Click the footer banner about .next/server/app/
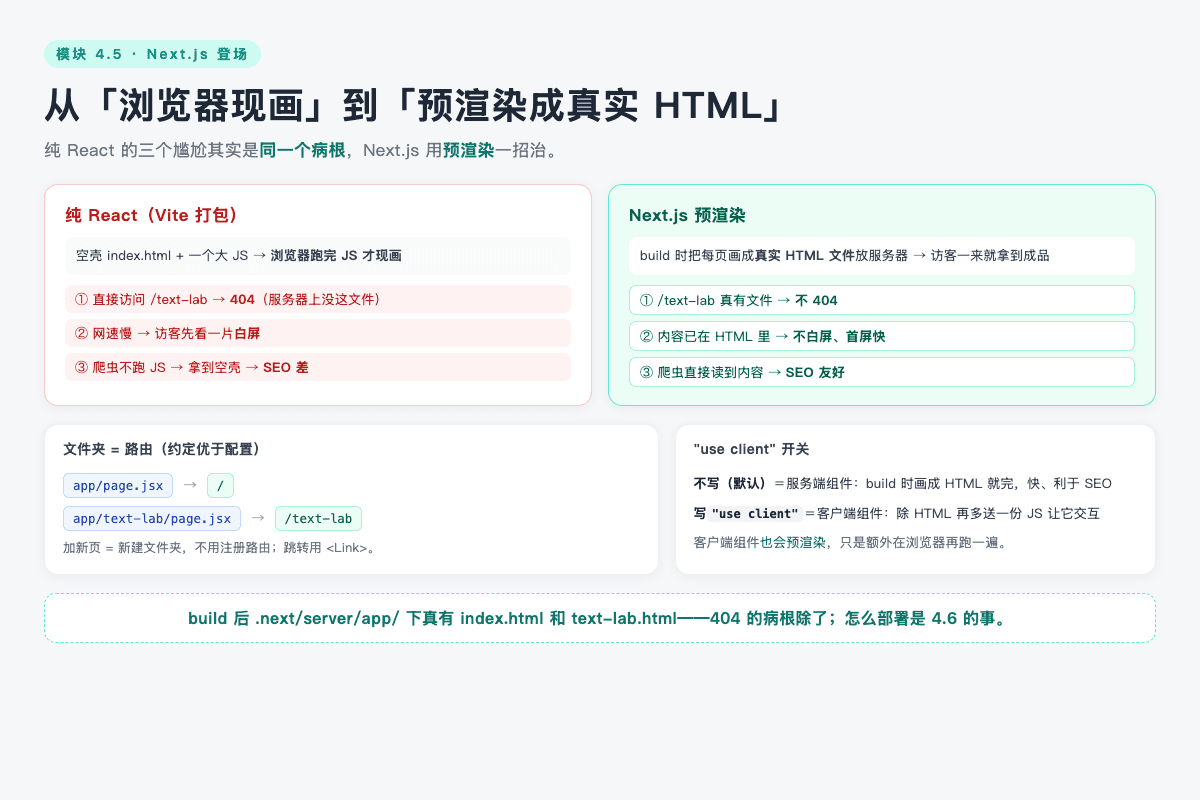The image size is (1200, 800). [600, 618]
